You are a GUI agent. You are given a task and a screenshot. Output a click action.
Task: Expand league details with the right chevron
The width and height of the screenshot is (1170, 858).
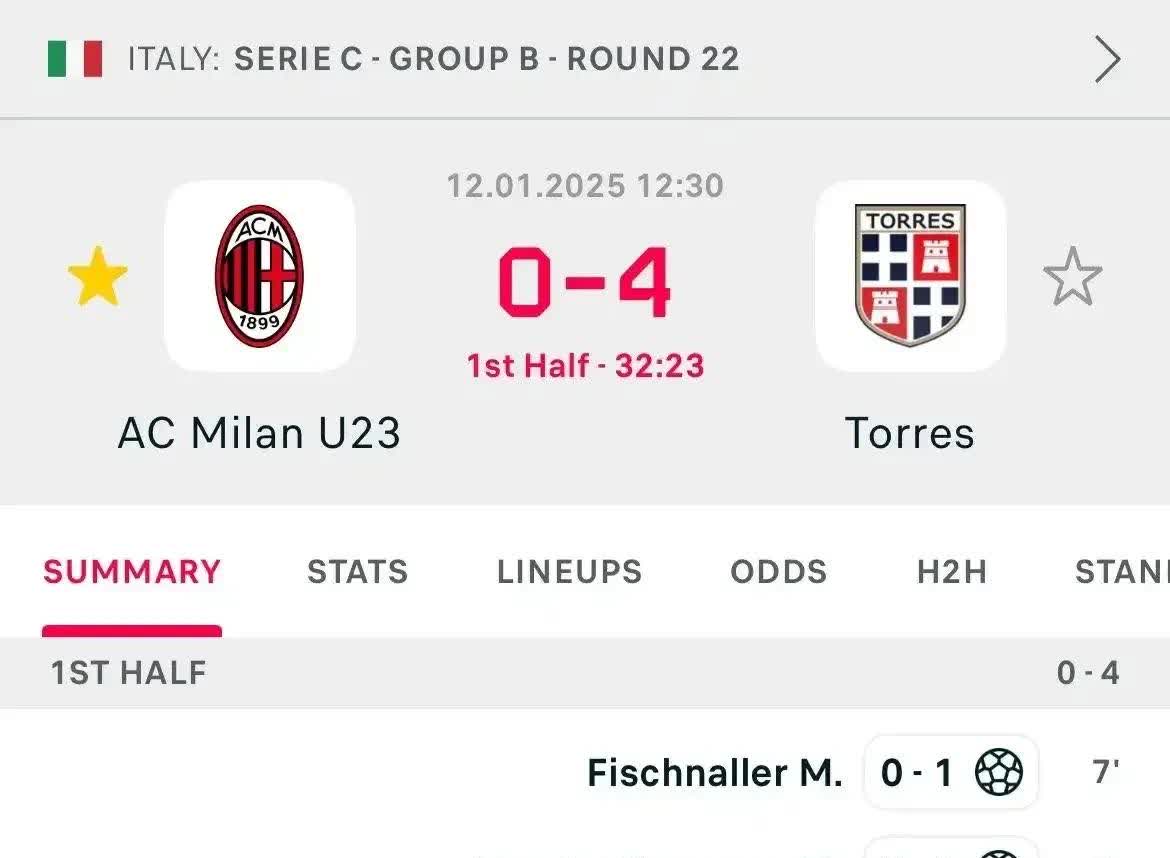(1107, 59)
